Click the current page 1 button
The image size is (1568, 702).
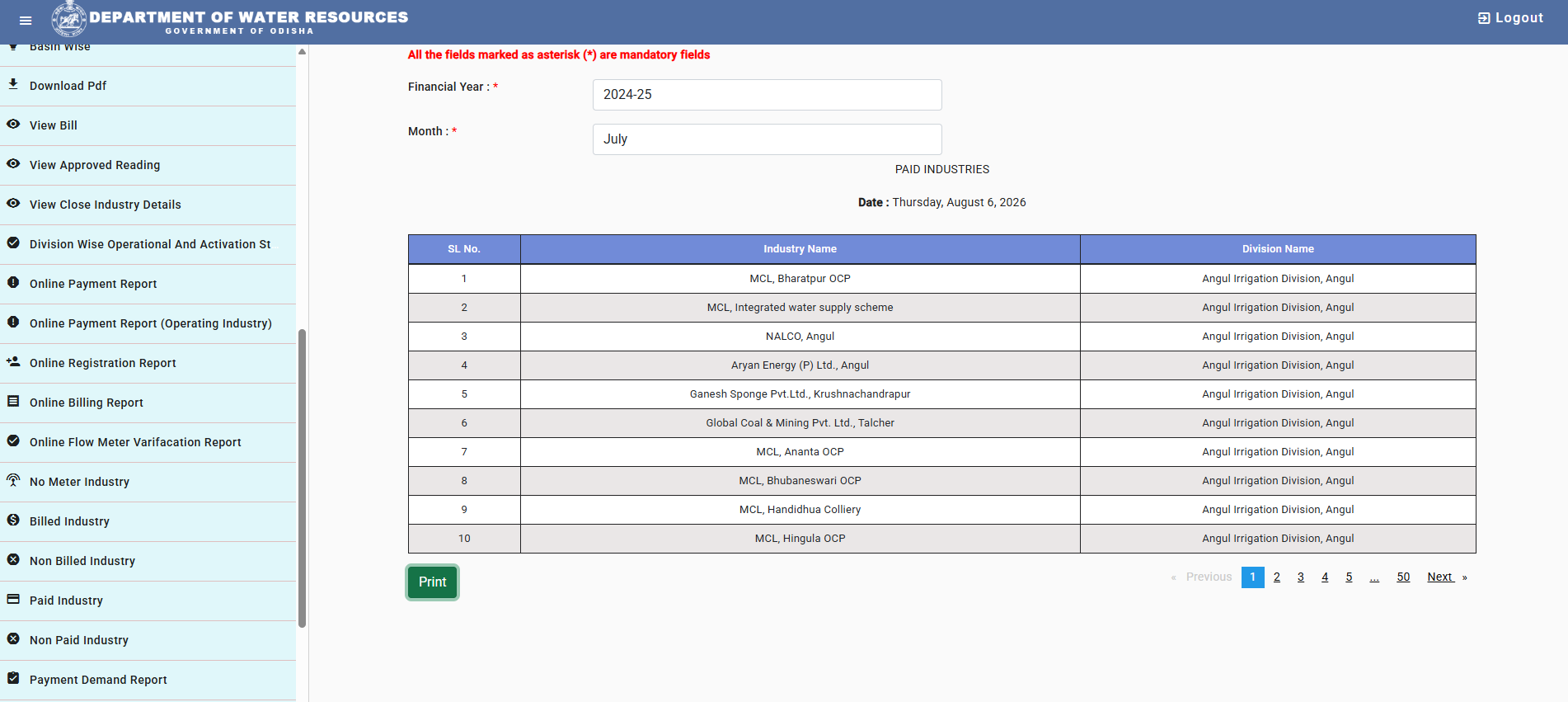1252,577
